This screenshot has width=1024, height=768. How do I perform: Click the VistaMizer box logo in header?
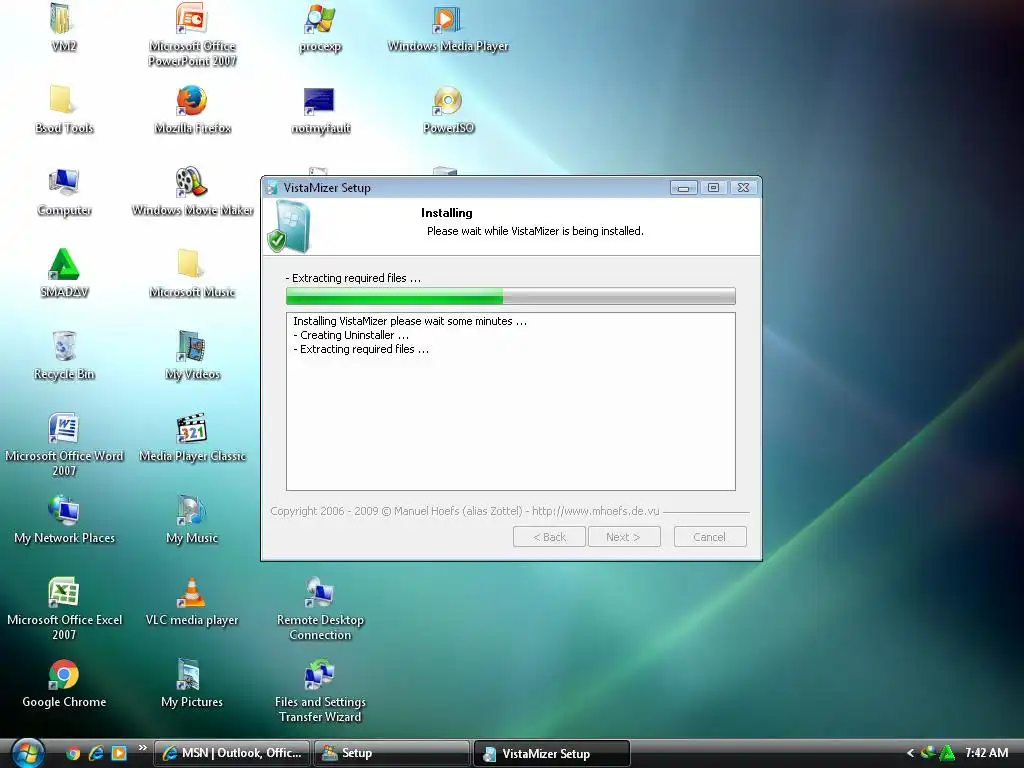[289, 227]
